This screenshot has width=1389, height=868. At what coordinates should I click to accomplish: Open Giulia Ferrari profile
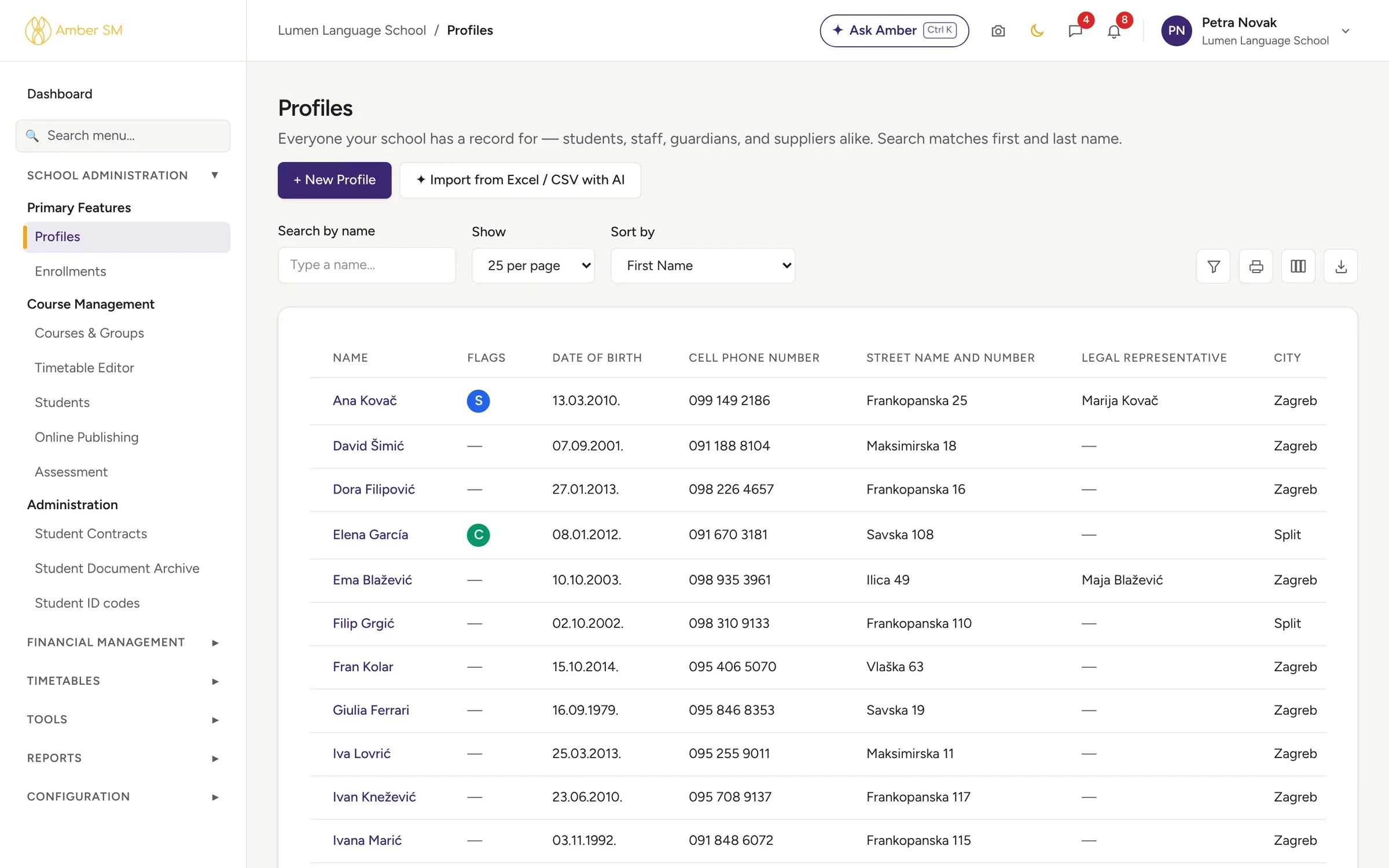pos(371,710)
